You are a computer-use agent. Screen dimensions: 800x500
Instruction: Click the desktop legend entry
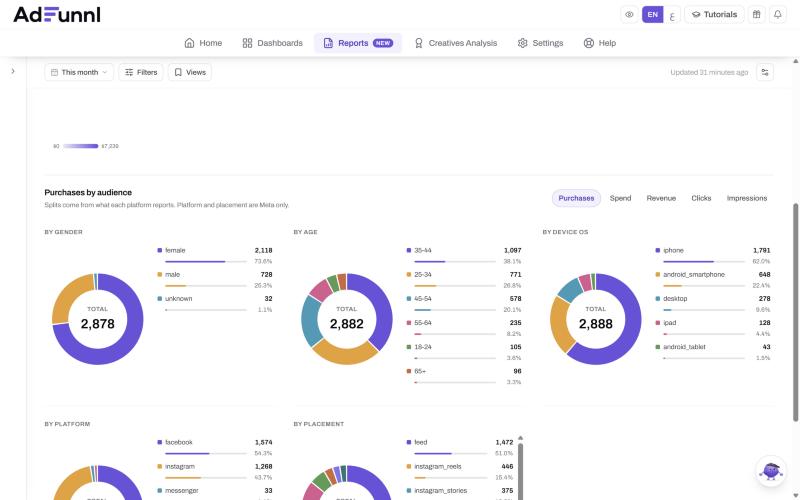coord(713,304)
